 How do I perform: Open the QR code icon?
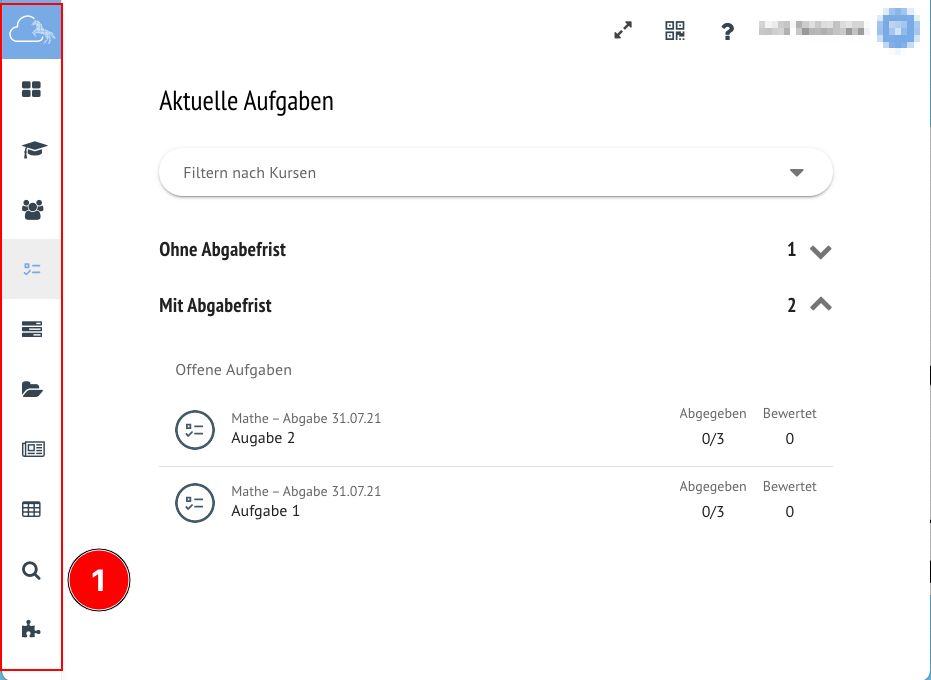[675, 31]
